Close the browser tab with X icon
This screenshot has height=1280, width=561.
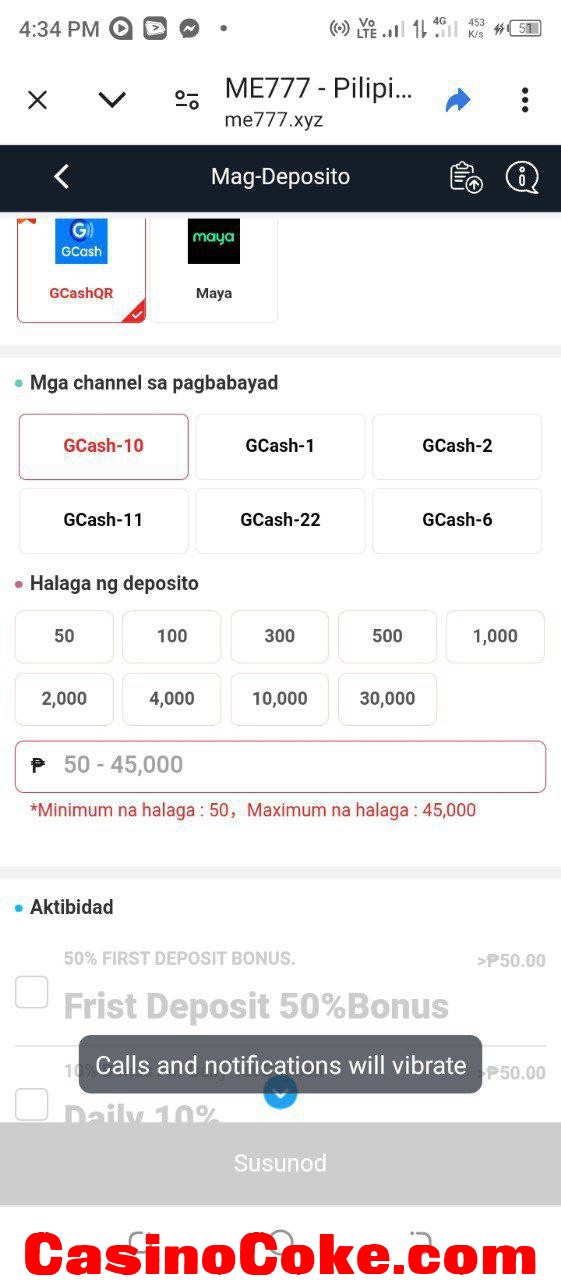pyautogui.click(x=37, y=99)
